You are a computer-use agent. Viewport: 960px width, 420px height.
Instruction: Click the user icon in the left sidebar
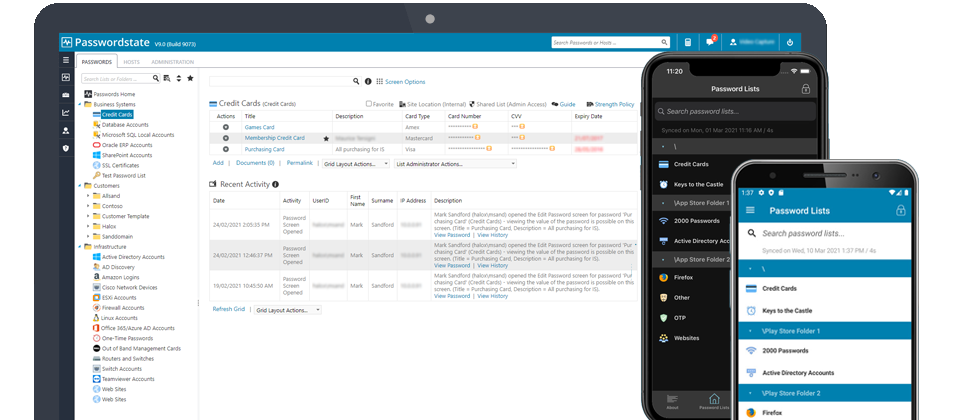66,130
